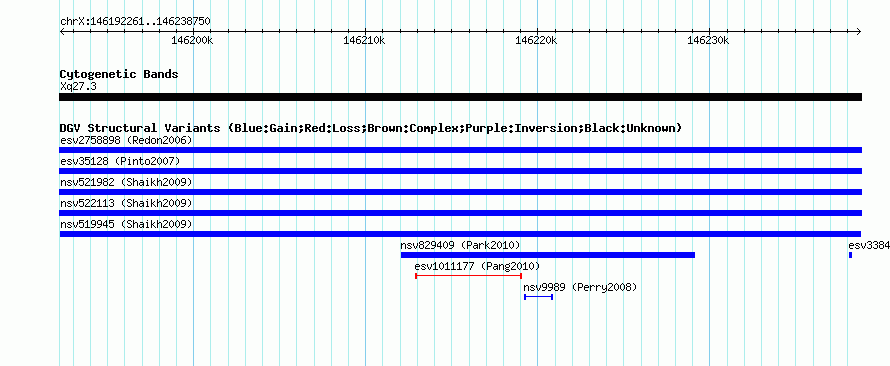890x366 pixels.
Task: Select the nsv829409 blue gain bar
Action: [x=548, y=255]
